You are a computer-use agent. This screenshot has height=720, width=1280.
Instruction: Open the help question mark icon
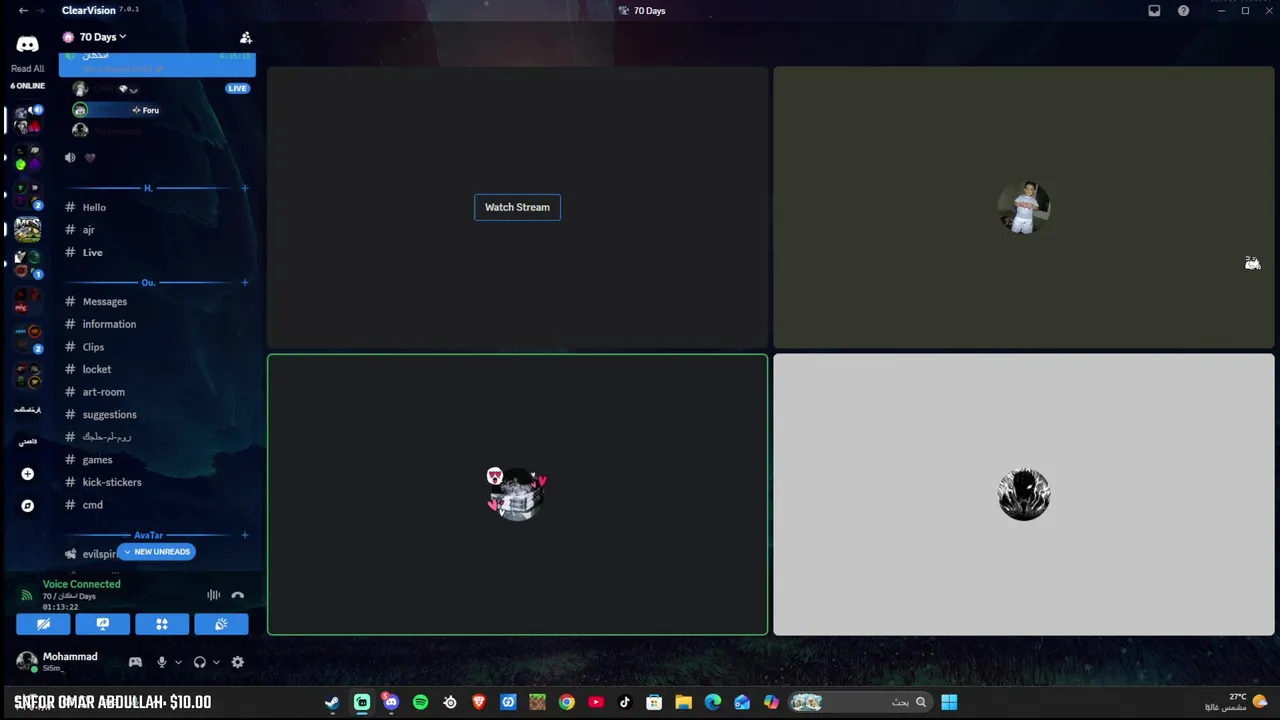pyautogui.click(x=1184, y=10)
